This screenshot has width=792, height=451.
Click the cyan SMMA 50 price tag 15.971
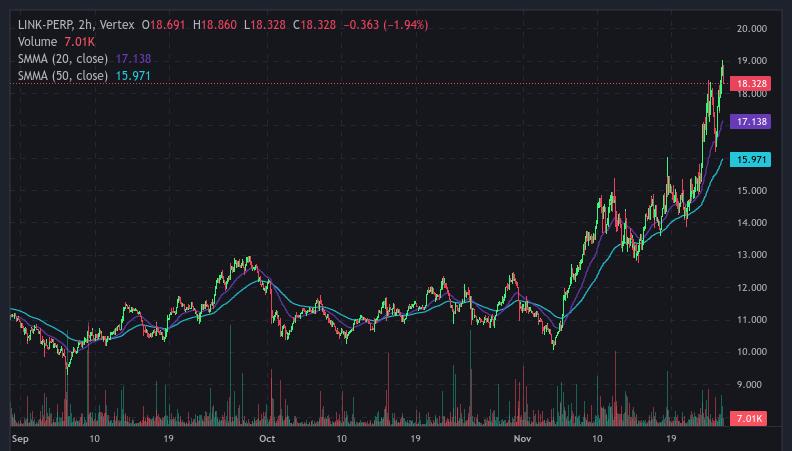pos(751,160)
